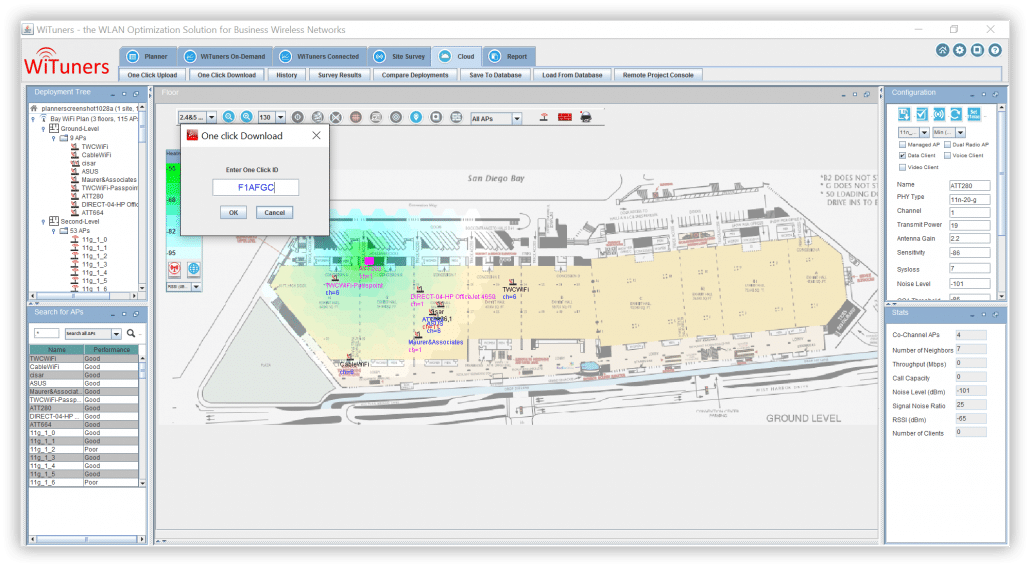Click the checkmark apply icon in Configuration
The width and height of the screenshot is (1030, 567).
coord(922,114)
